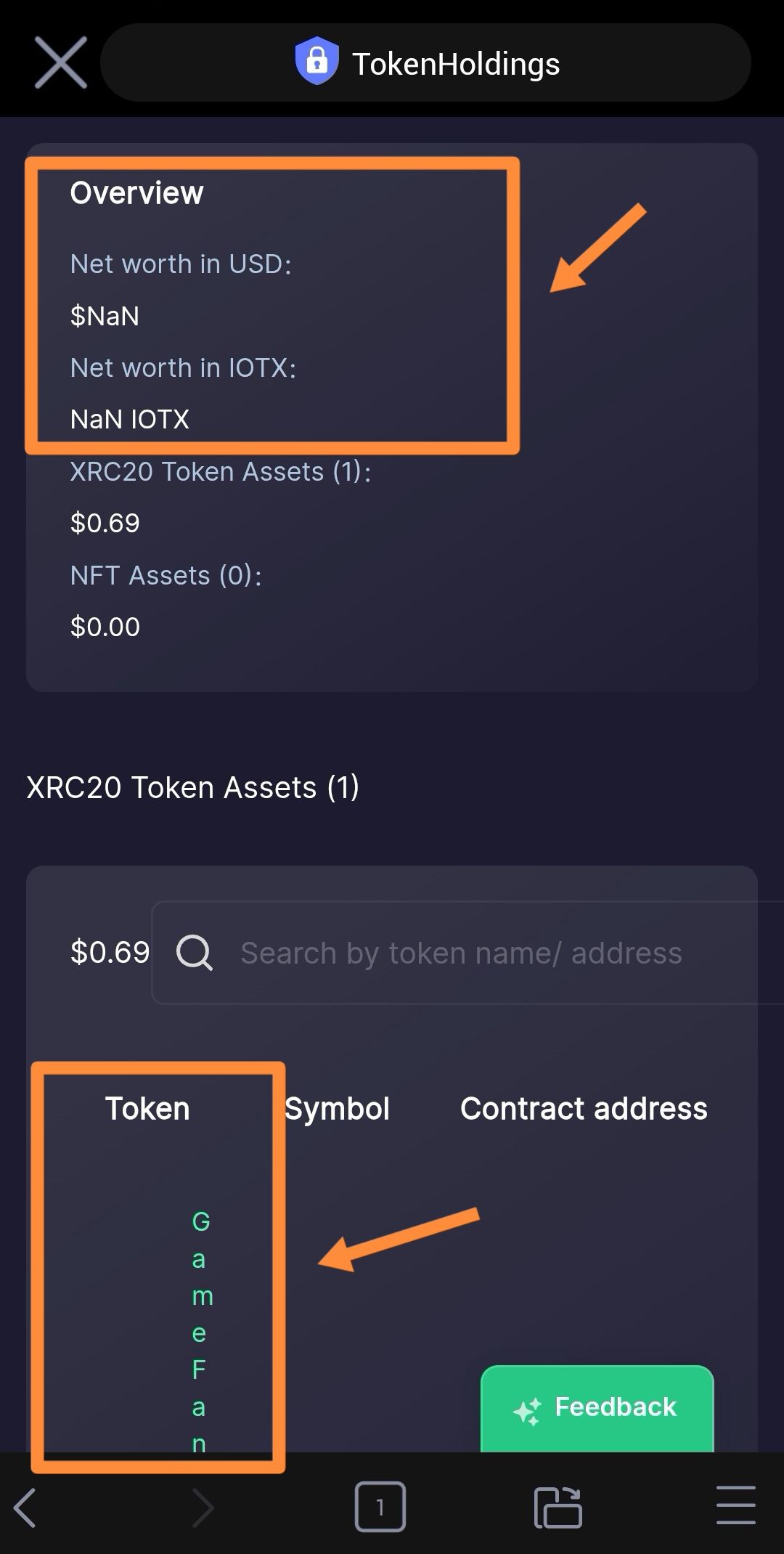Tap the XRC20 Token Assets (1) overview label
This screenshot has width=784, height=1554.
[x=221, y=471]
